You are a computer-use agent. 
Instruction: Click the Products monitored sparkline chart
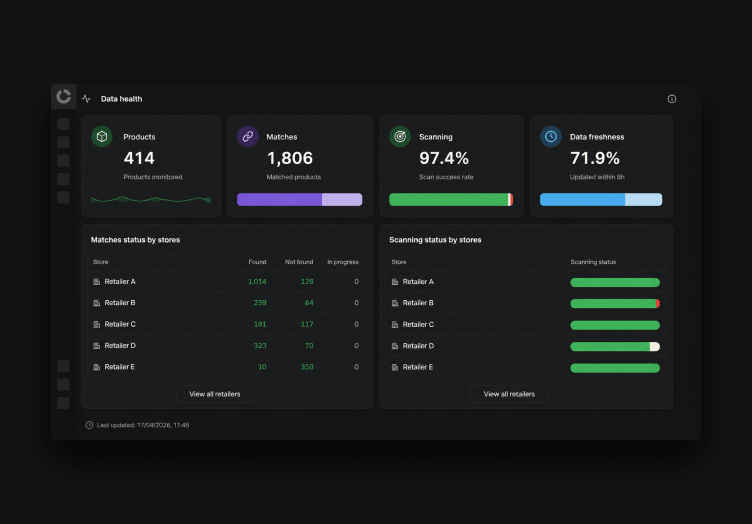(151, 199)
